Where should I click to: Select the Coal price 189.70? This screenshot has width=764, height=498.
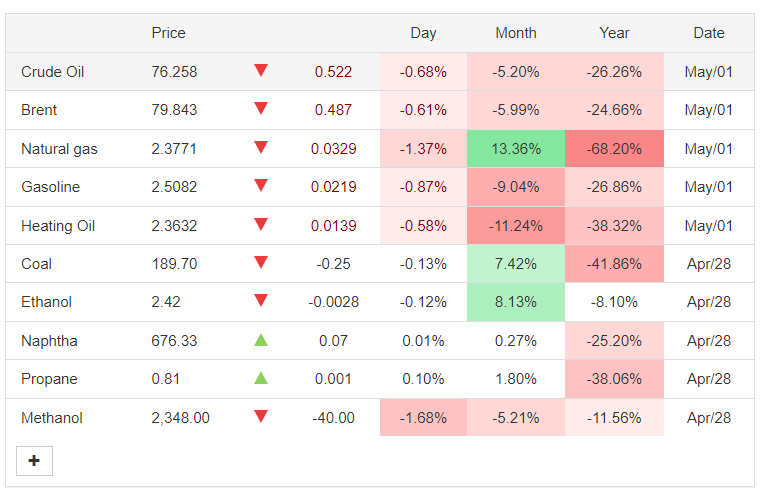(174, 264)
